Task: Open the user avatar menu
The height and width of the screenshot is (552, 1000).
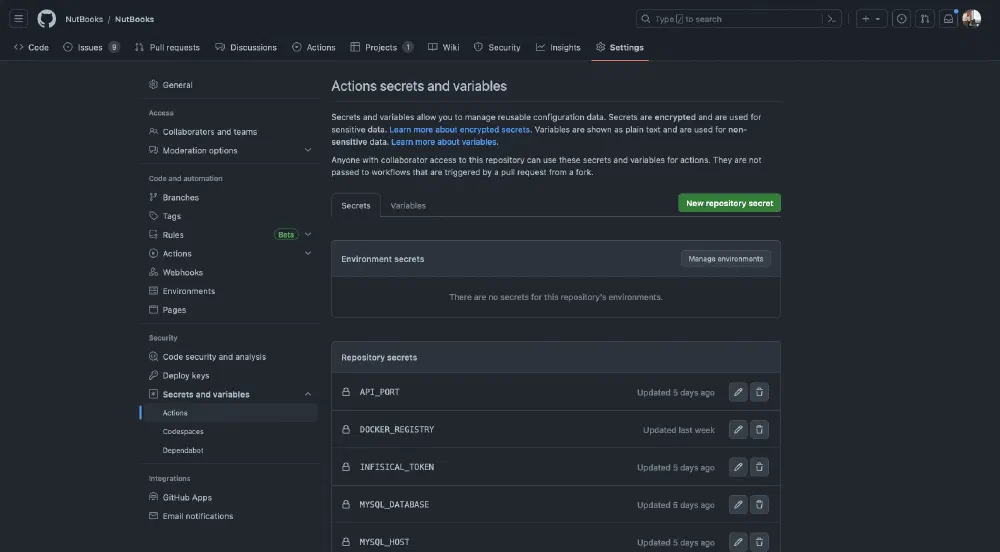Action: (x=971, y=18)
